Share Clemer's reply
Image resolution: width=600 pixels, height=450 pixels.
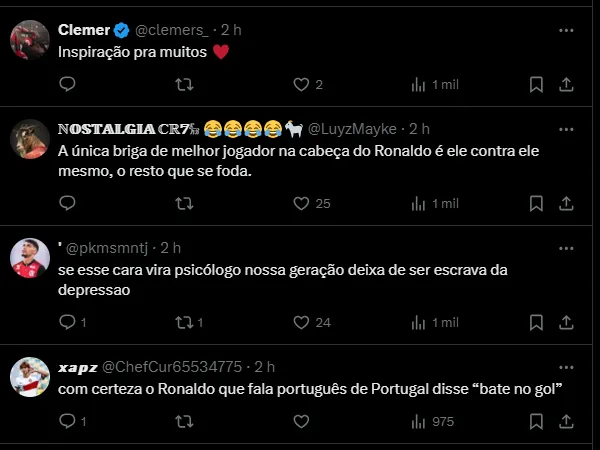point(566,85)
